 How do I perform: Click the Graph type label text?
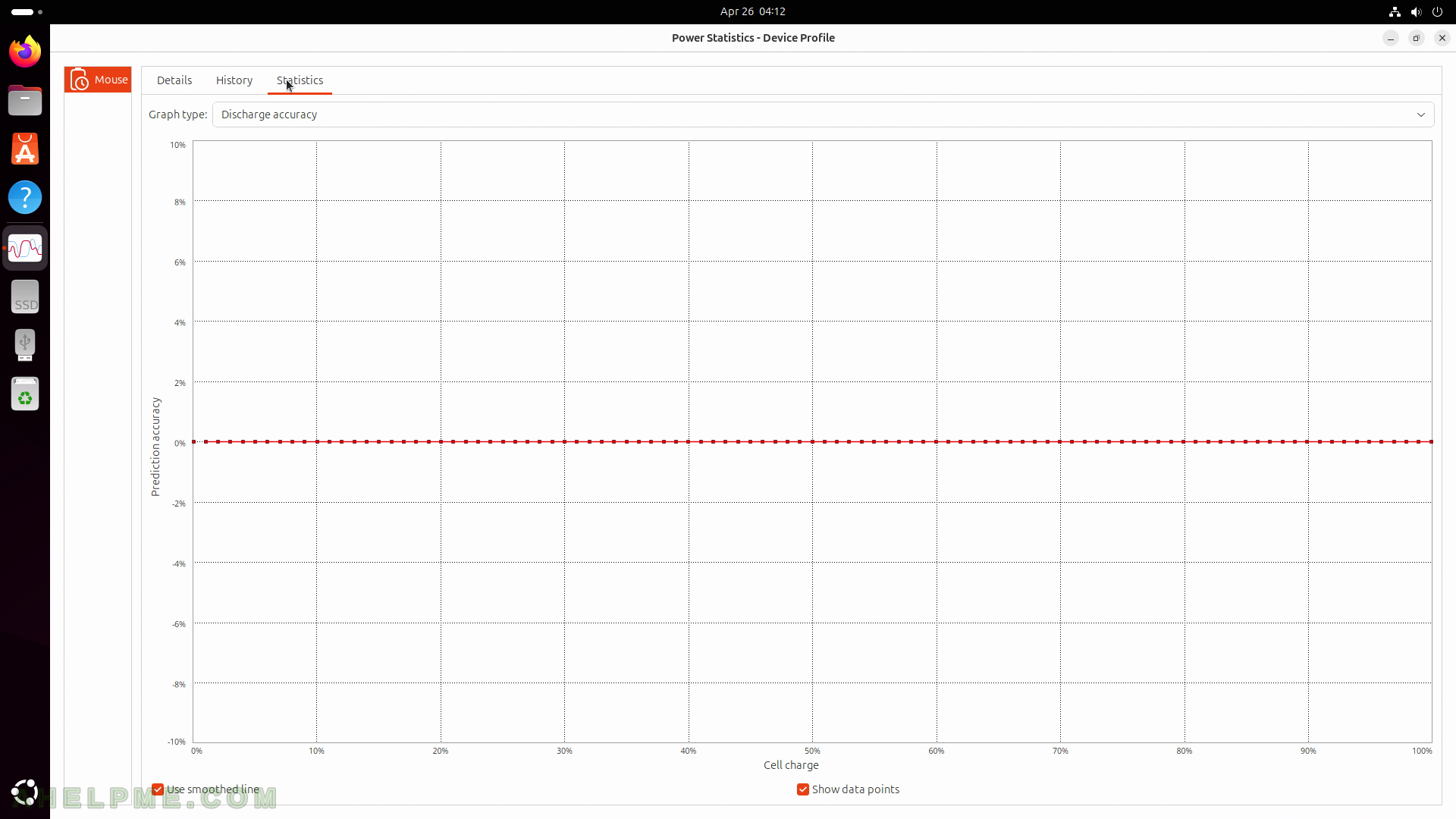[177, 115]
